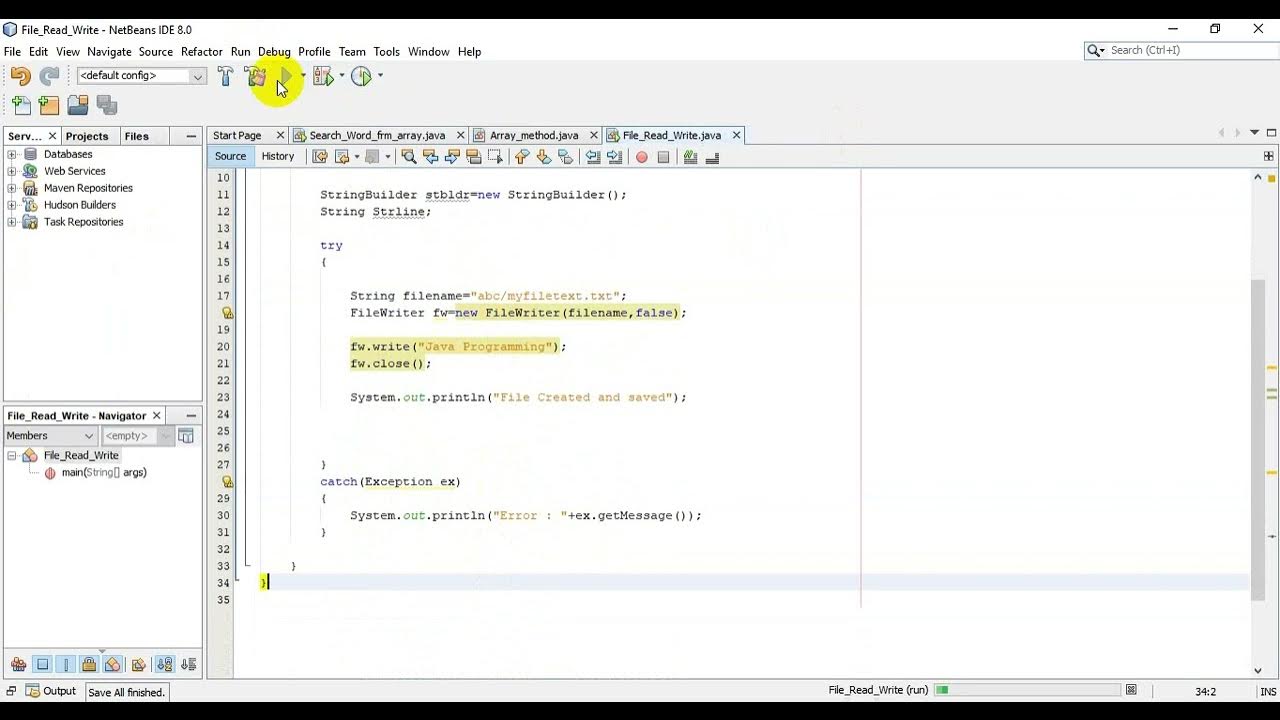Switch to the Array_method.java tab
1280x720 pixels.
click(x=534, y=135)
